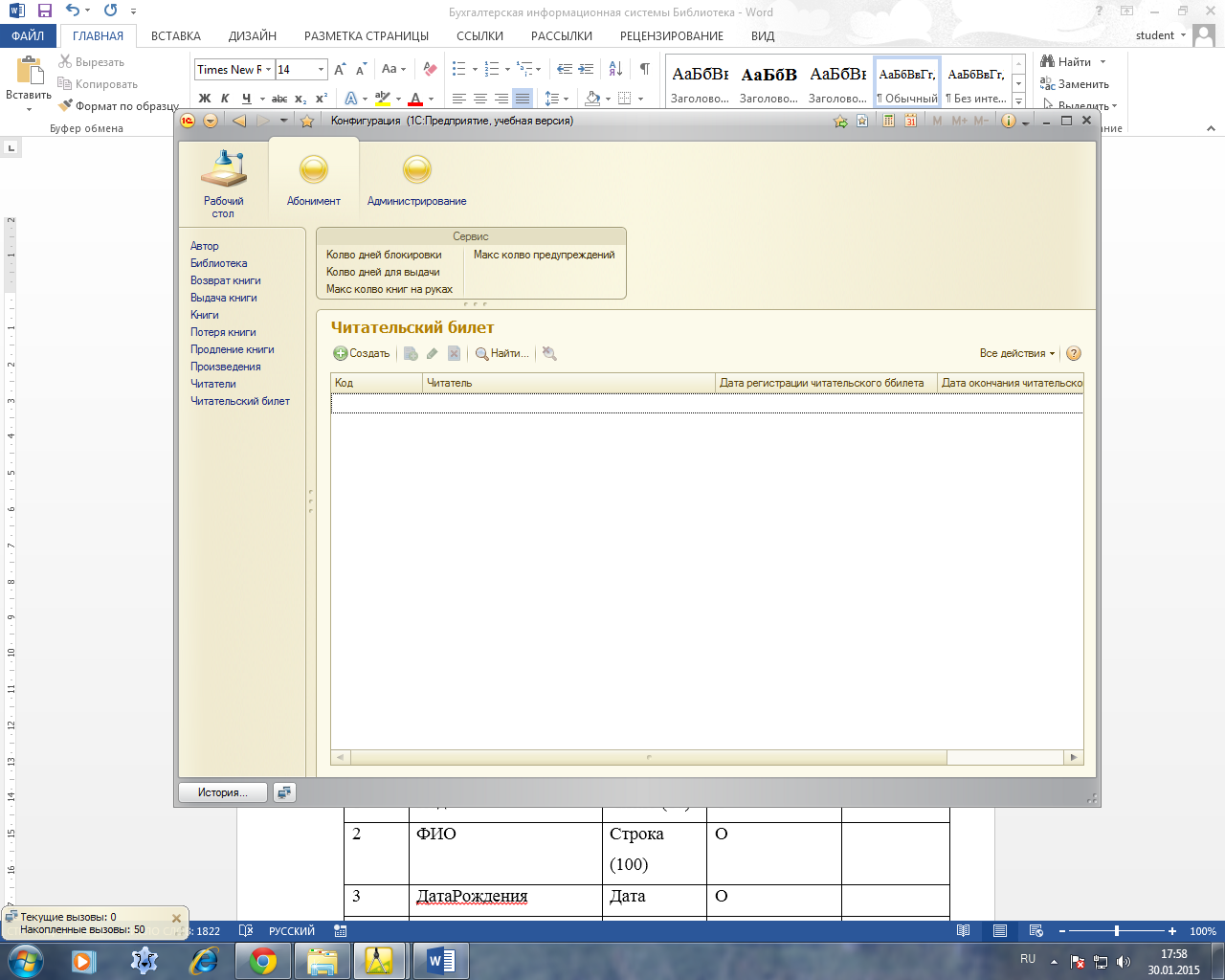Open the 1C calendar icon
This screenshot has height=980, width=1225.
click(910, 121)
